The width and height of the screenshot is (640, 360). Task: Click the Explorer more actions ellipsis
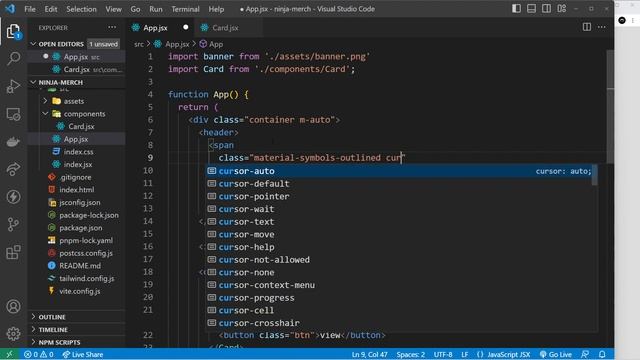coord(112,28)
